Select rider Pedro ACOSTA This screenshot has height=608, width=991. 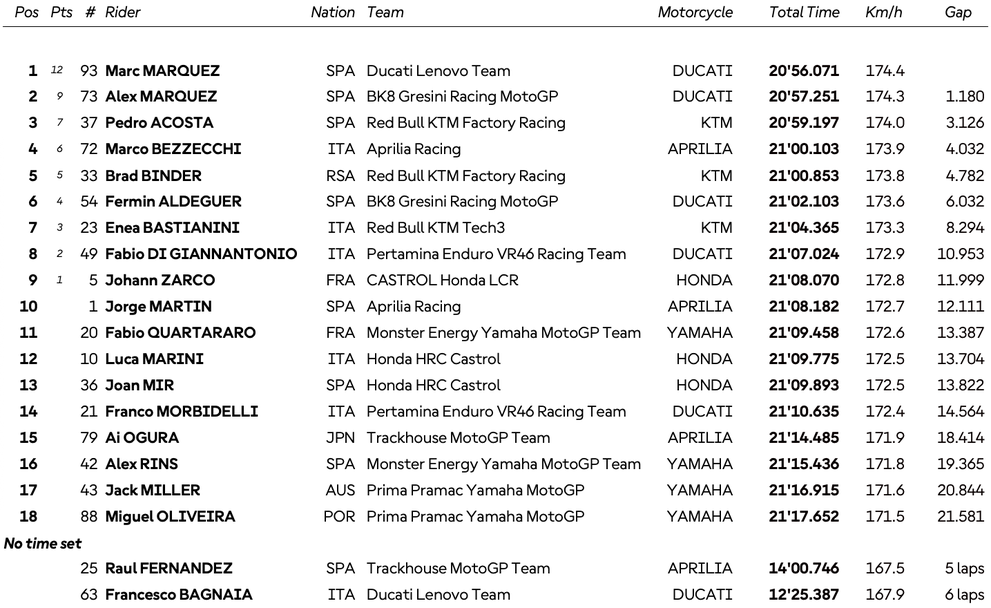coord(159,123)
